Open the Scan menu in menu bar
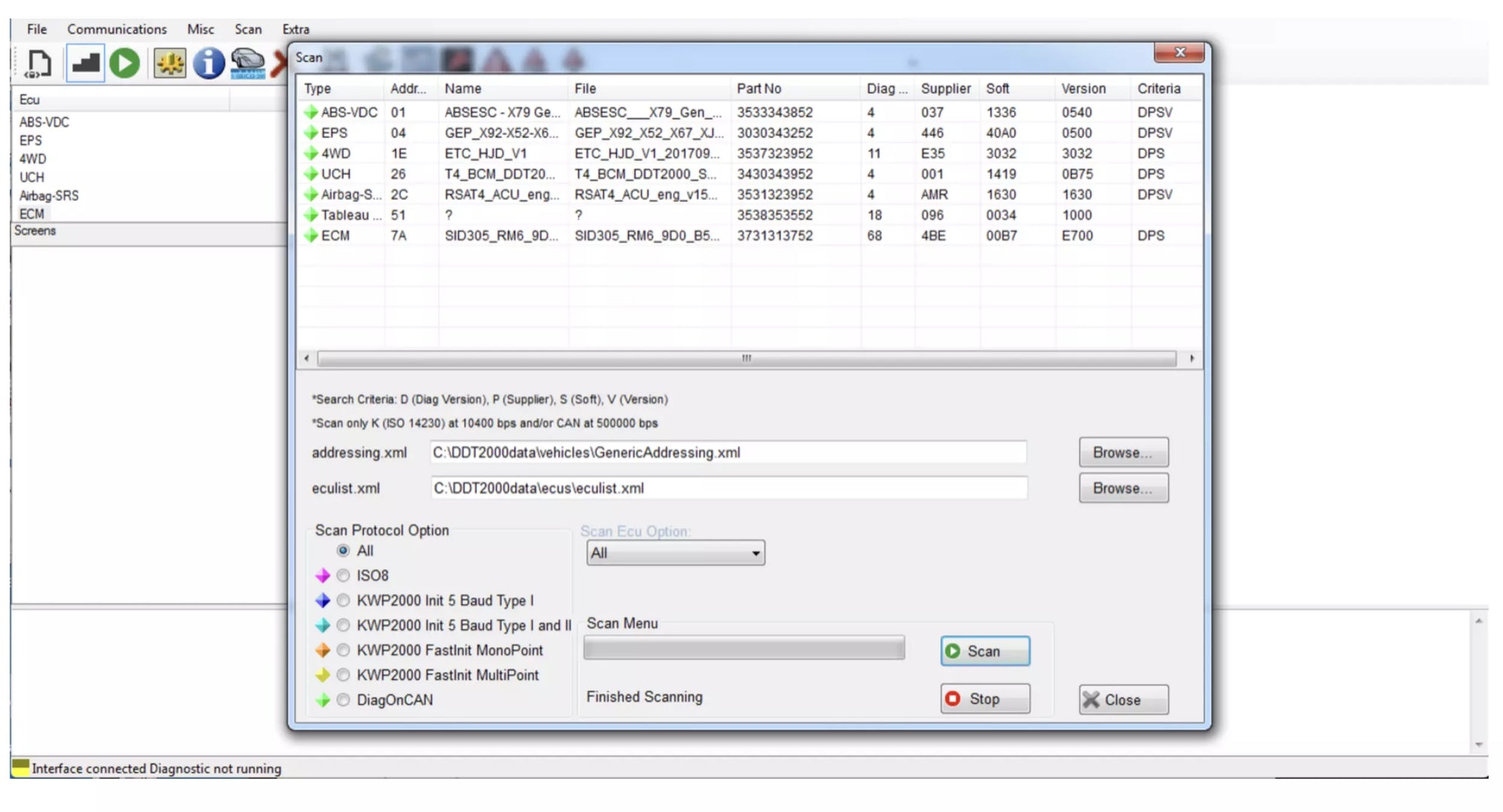1503x812 pixels. 248,29
